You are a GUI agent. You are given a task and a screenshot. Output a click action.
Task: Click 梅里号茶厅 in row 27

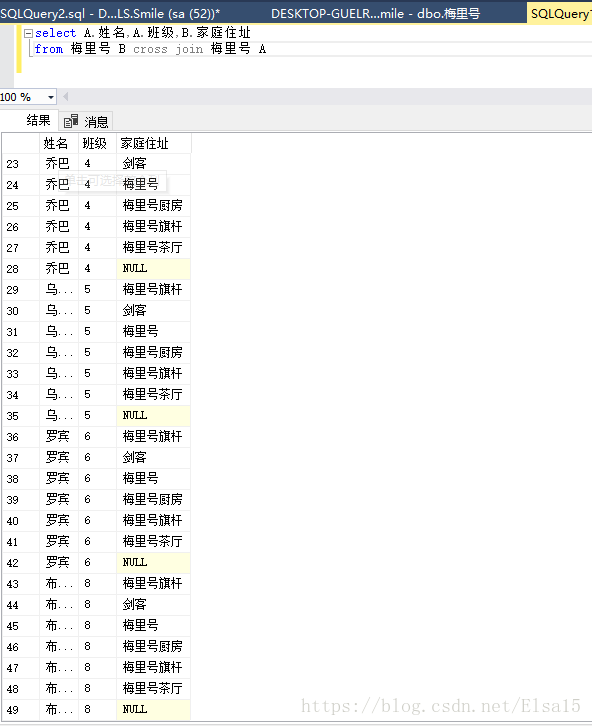154,248
